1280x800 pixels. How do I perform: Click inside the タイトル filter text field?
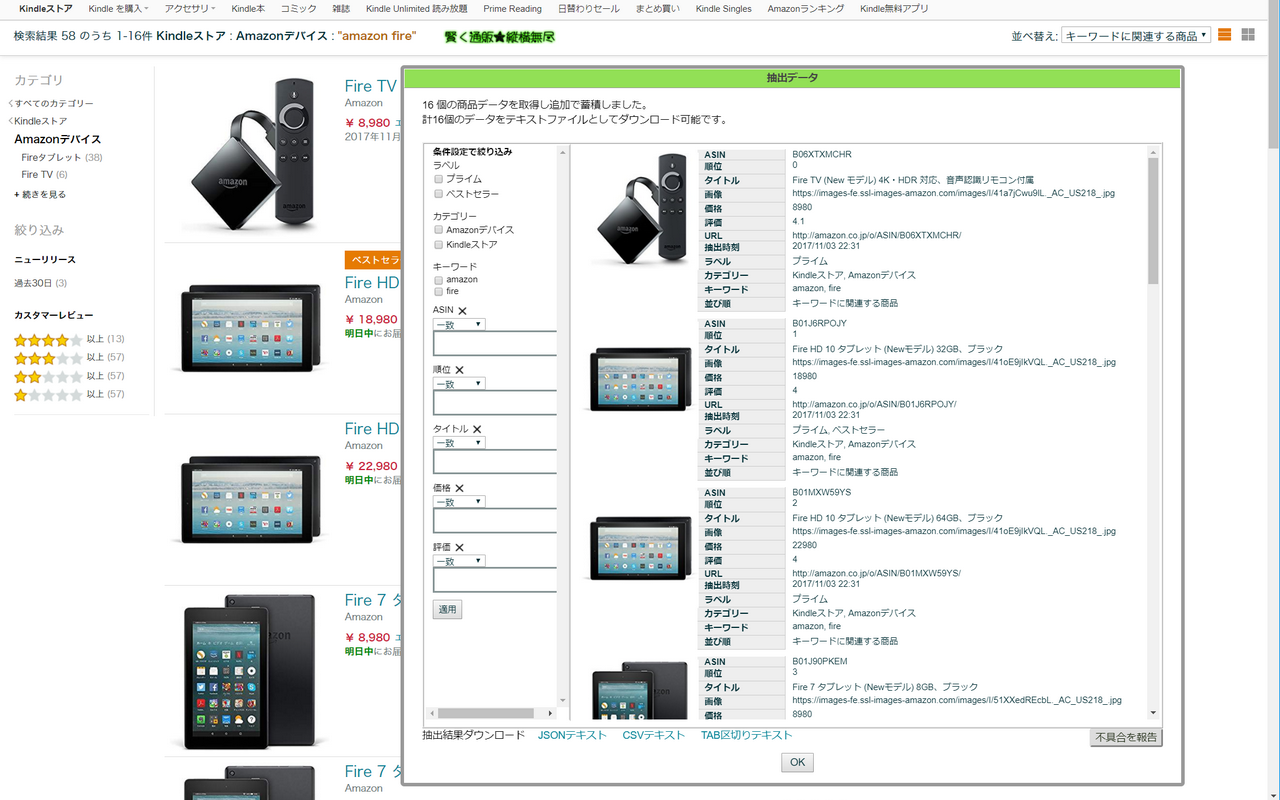(495, 461)
